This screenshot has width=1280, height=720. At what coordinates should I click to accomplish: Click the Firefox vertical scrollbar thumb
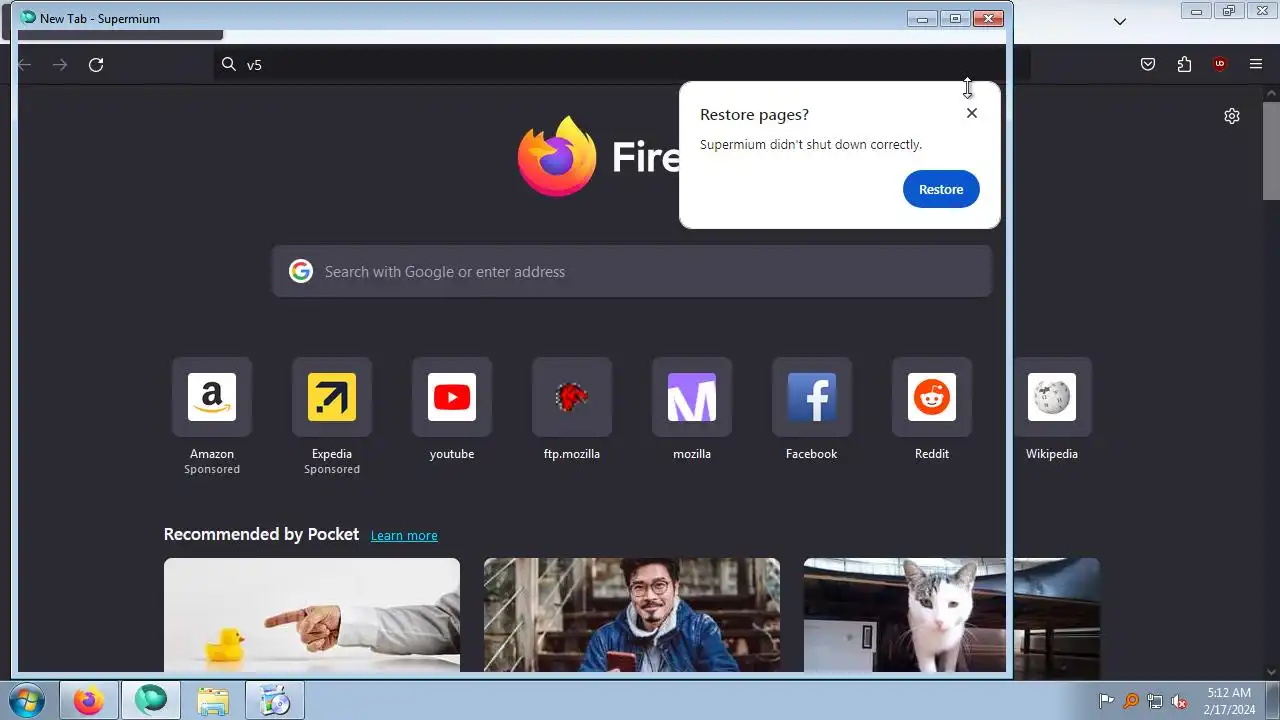(x=1271, y=150)
